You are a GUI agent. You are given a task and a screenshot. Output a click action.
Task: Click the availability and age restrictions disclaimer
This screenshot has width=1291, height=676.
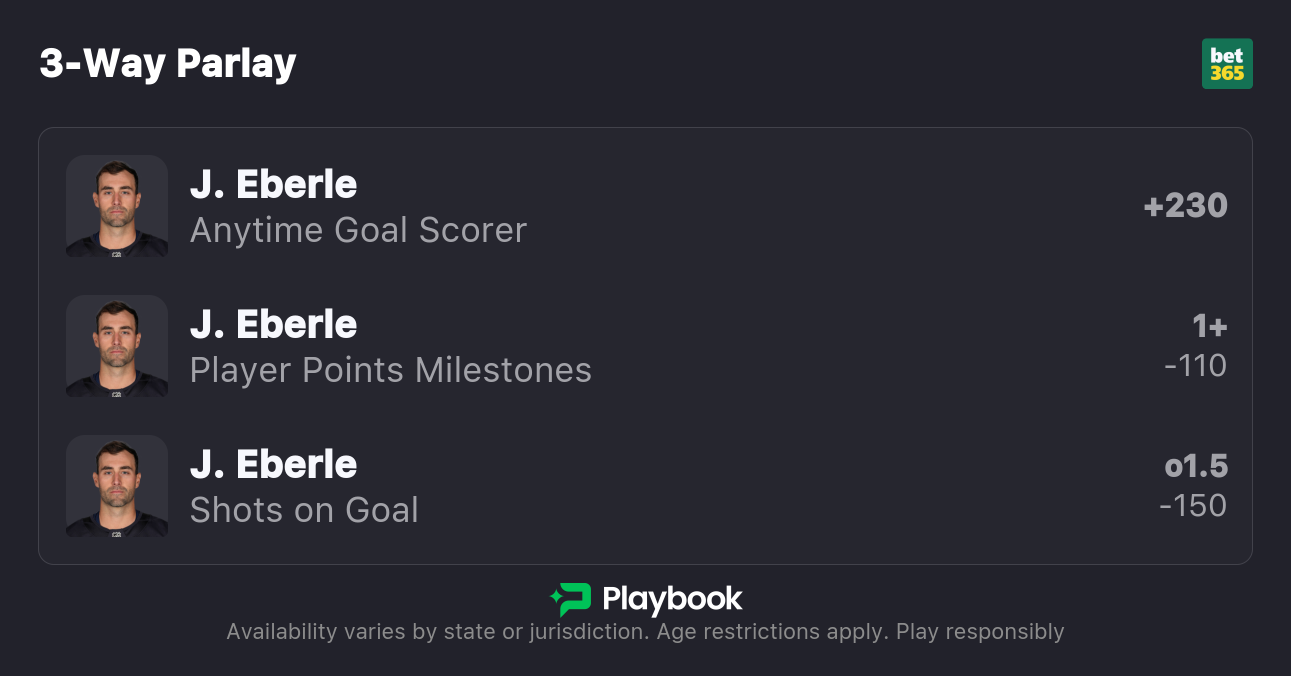645,632
